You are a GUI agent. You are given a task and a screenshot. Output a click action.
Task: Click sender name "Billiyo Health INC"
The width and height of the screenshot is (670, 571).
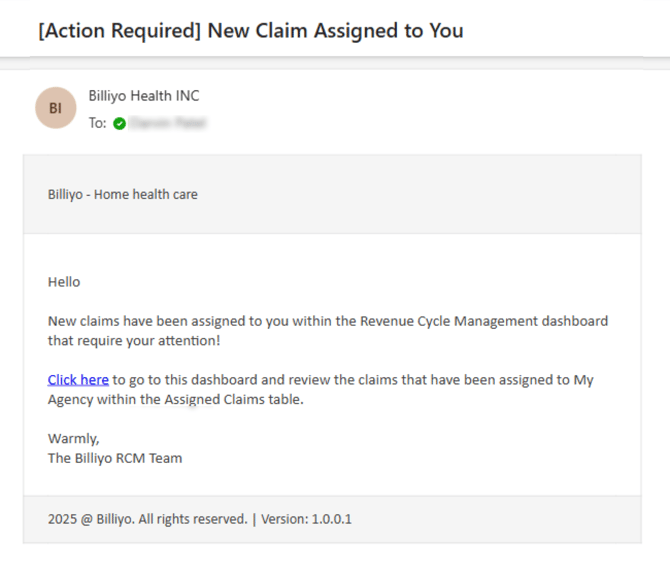143,96
